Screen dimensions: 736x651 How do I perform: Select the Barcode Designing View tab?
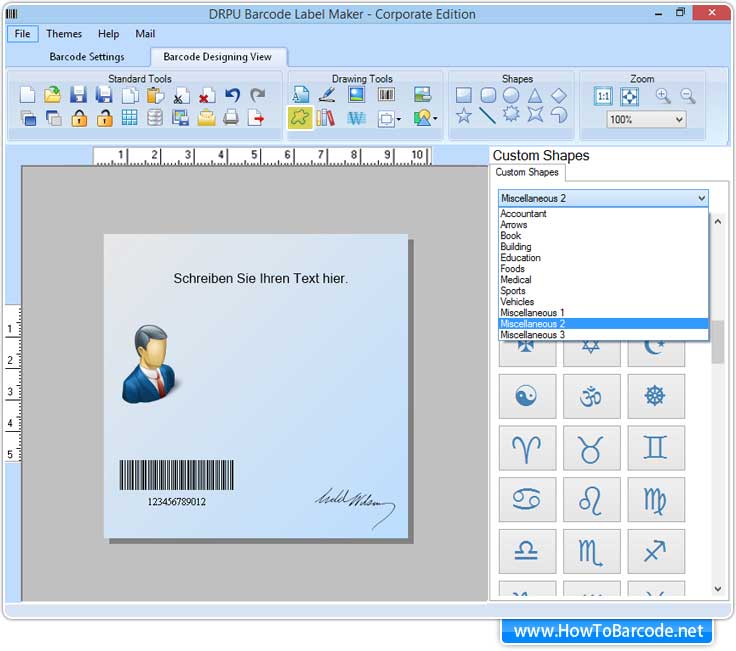217,57
